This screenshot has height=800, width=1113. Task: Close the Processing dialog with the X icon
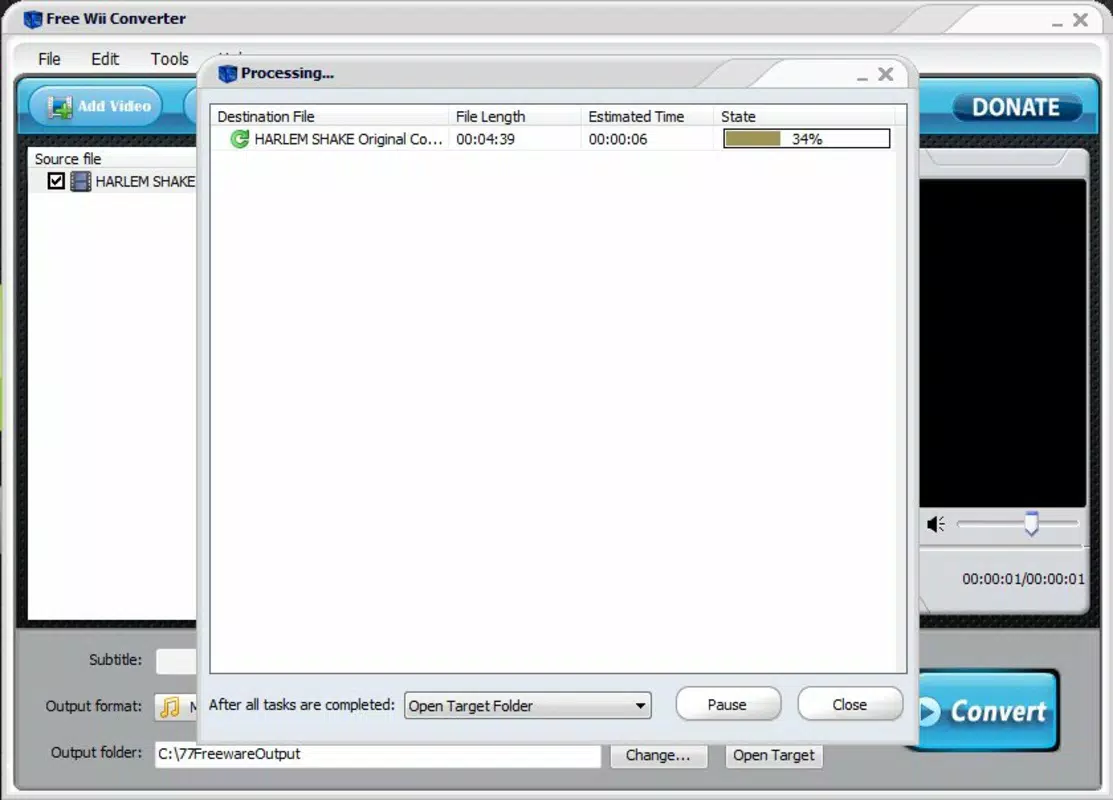point(886,74)
